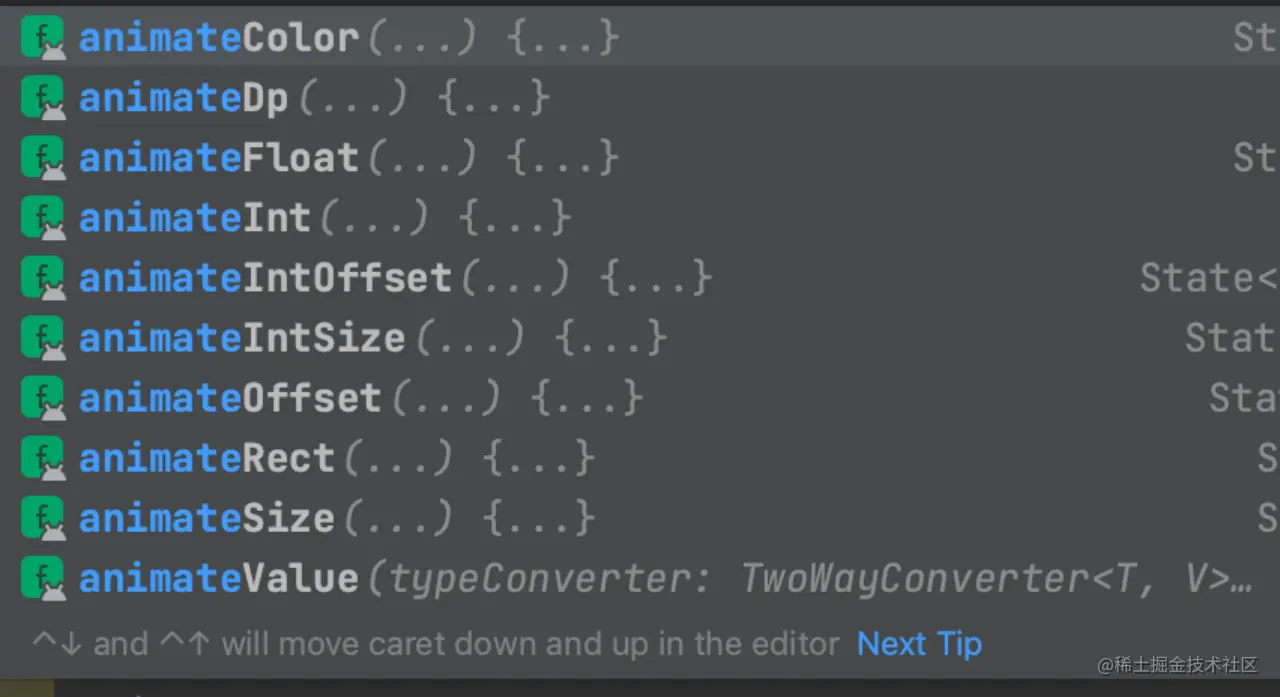
Task: Click the function icon beside animateValue
Action: pos(42,577)
